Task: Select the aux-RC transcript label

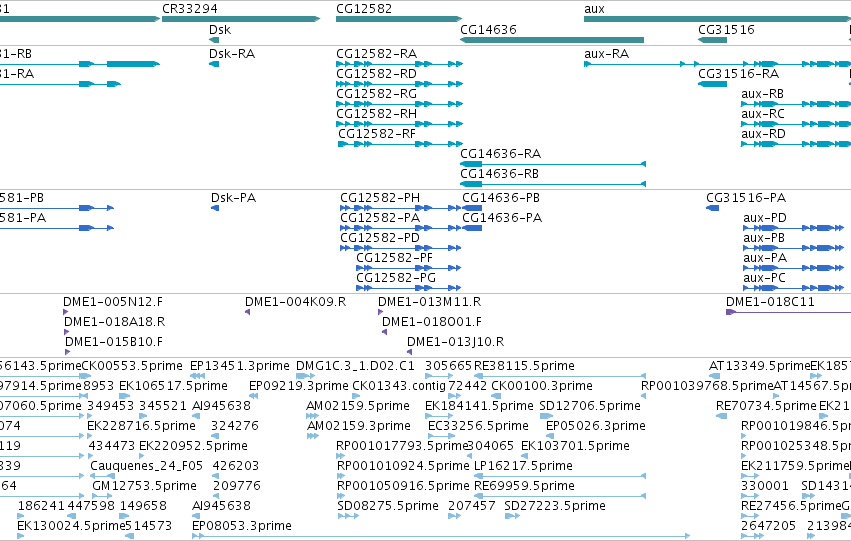Action: click(x=763, y=114)
